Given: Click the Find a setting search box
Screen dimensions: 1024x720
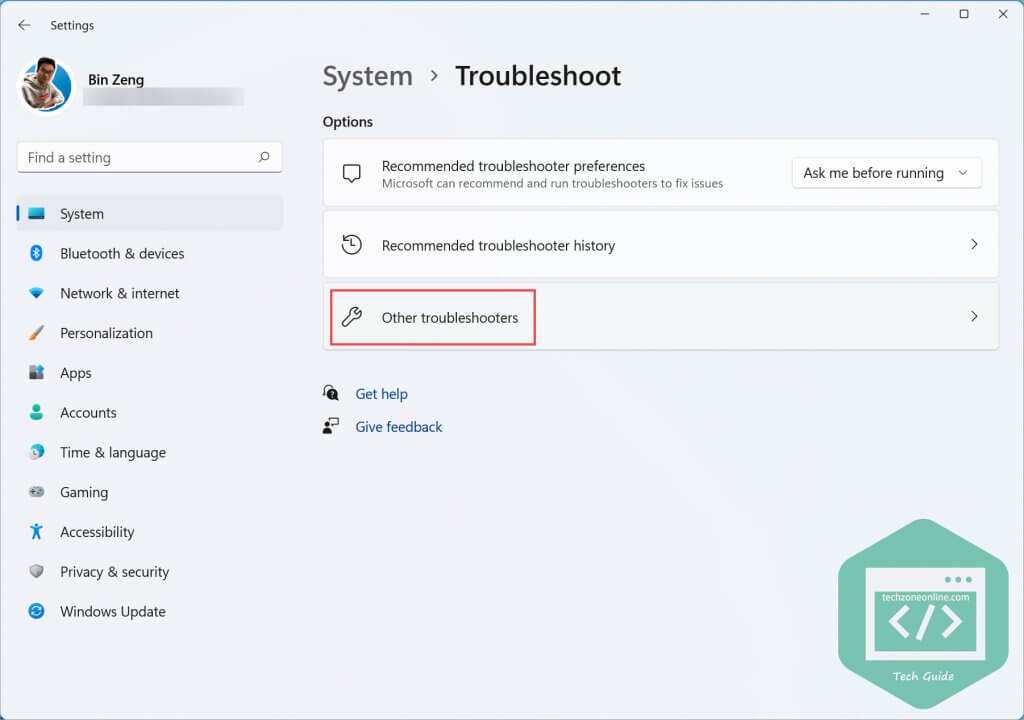Looking at the screenshot, I should point(149,157).
